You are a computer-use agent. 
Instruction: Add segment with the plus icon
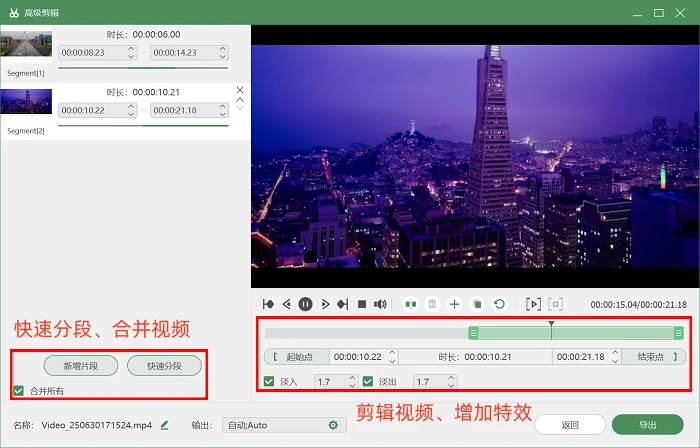pos(454,304)
